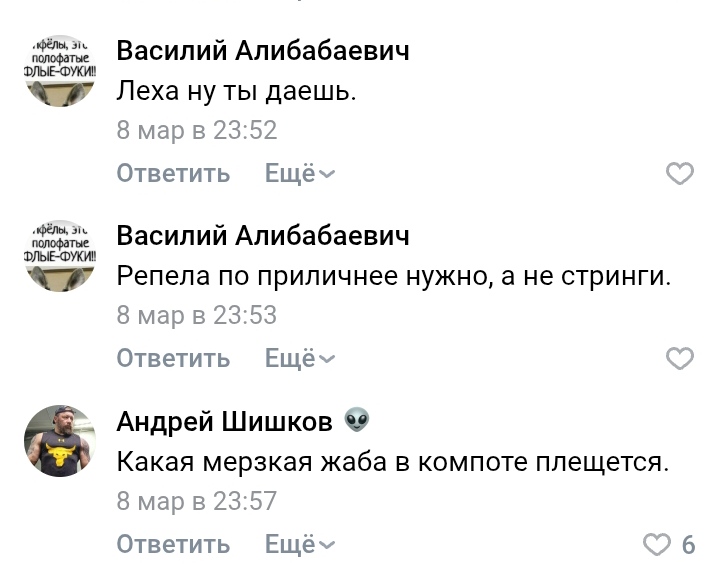Image resolution: width=720 pixels, height=574 pixels.
Task: Click author name above the стринги comment
Action: pyautogui.click(x=263, y=236)
